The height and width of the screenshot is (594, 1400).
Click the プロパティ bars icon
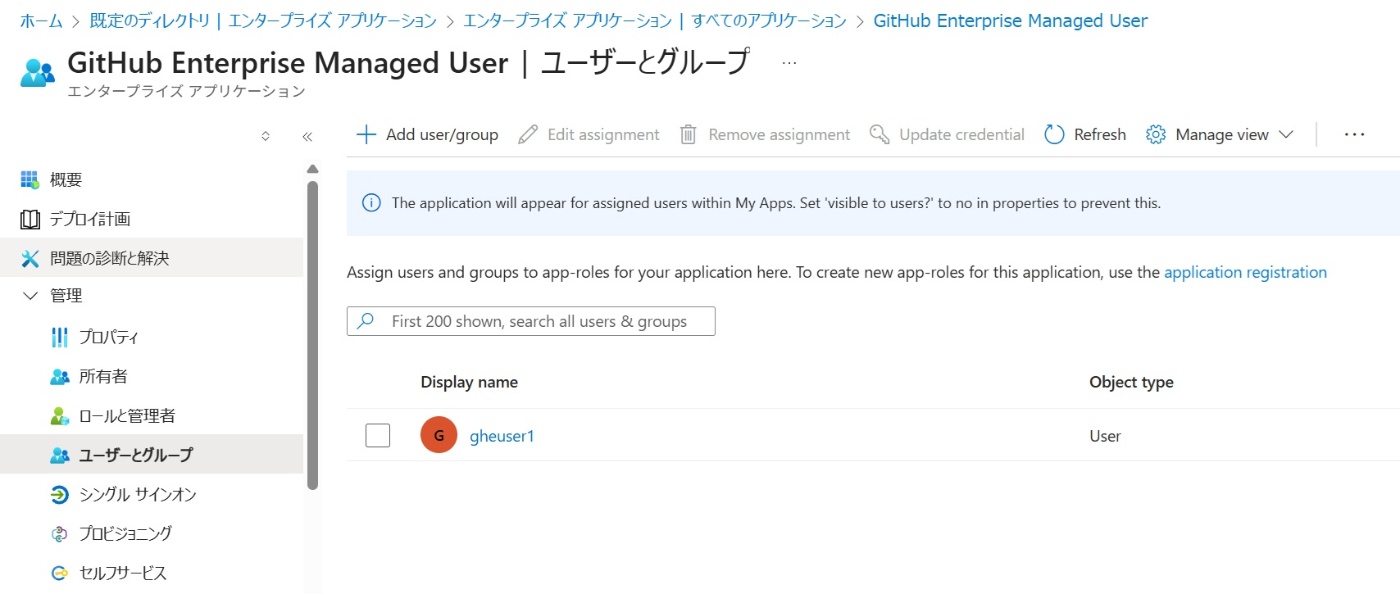point(60,337)
